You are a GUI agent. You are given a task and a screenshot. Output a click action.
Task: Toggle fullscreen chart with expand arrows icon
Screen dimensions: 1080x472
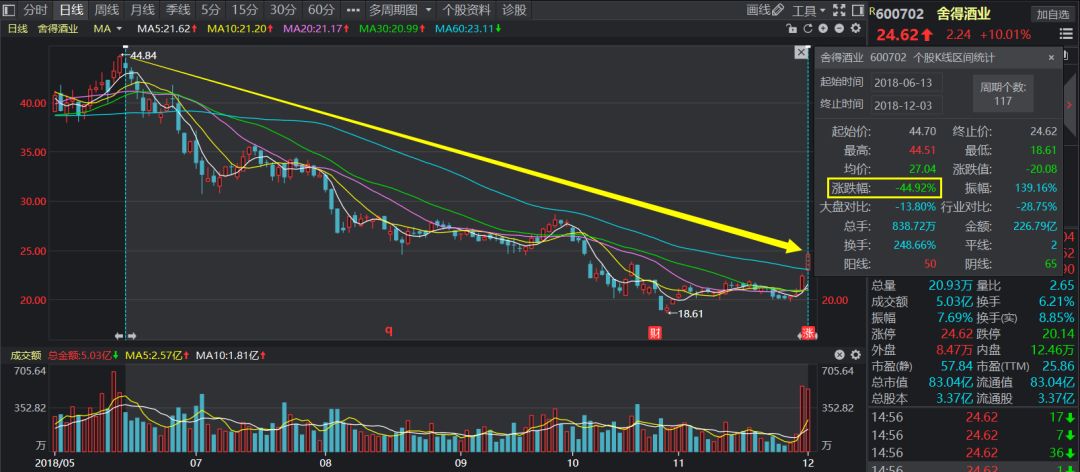pyautogui.click(x=838, y=10)
